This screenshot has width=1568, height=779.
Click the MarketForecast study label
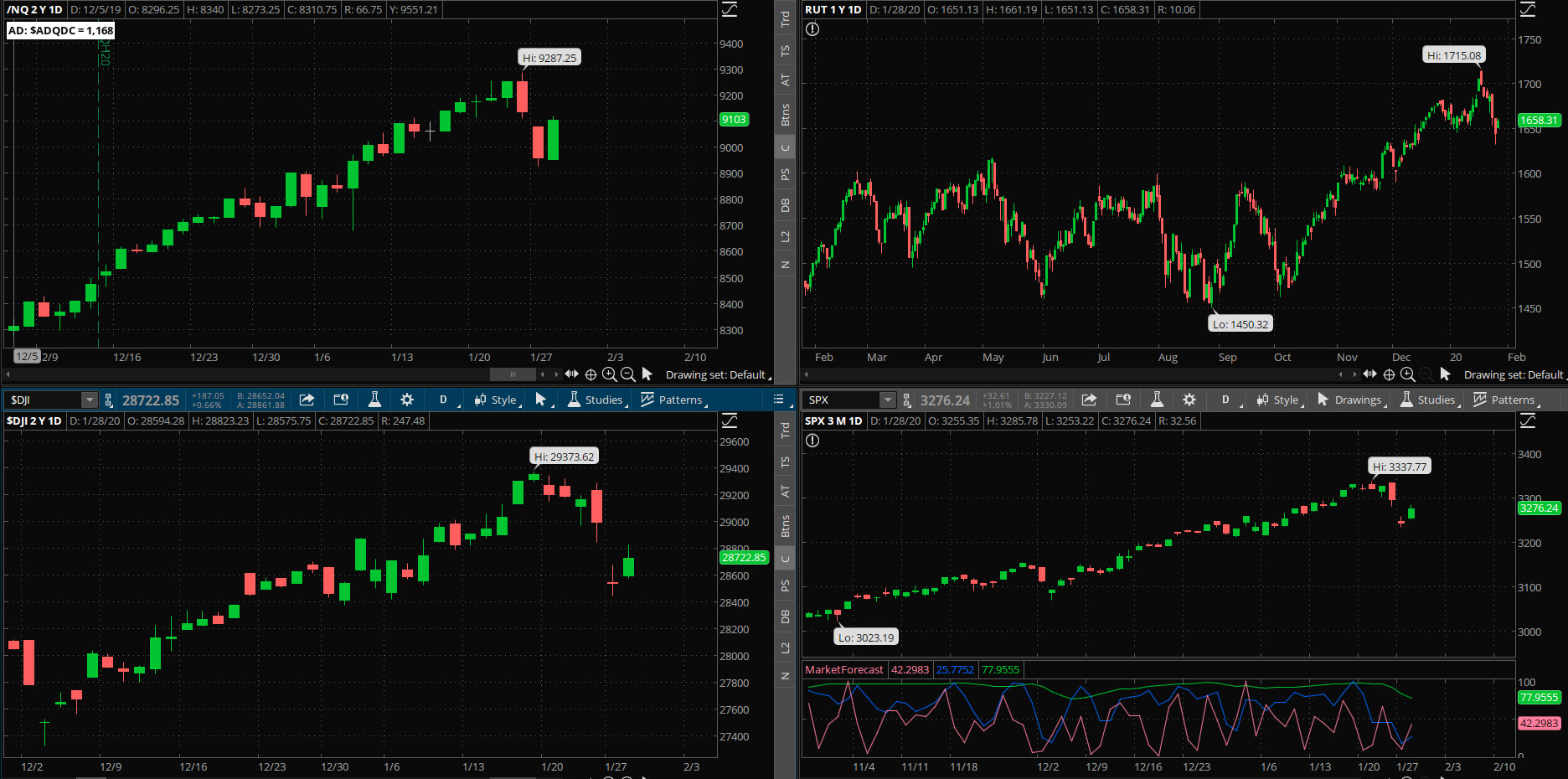(x=844, y=669)
